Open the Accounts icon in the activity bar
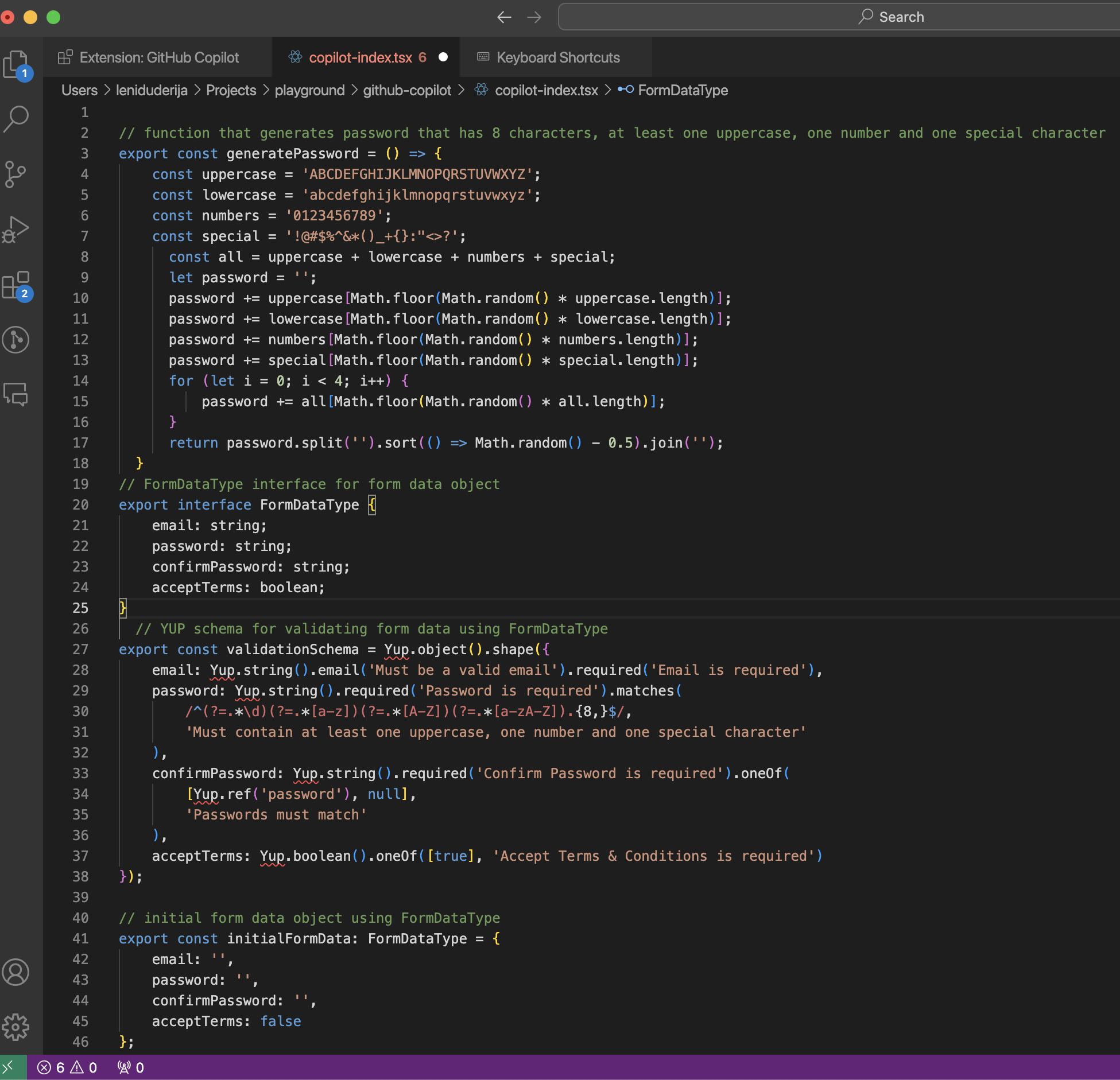The height and width of the screenshot is (1080, 1120). click(16, 972)
